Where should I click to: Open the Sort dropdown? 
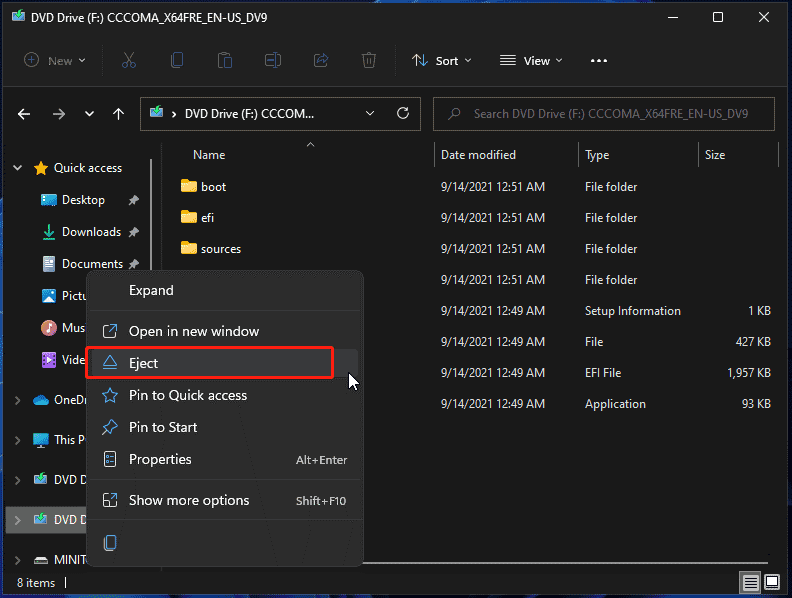[x=441, y=60]
